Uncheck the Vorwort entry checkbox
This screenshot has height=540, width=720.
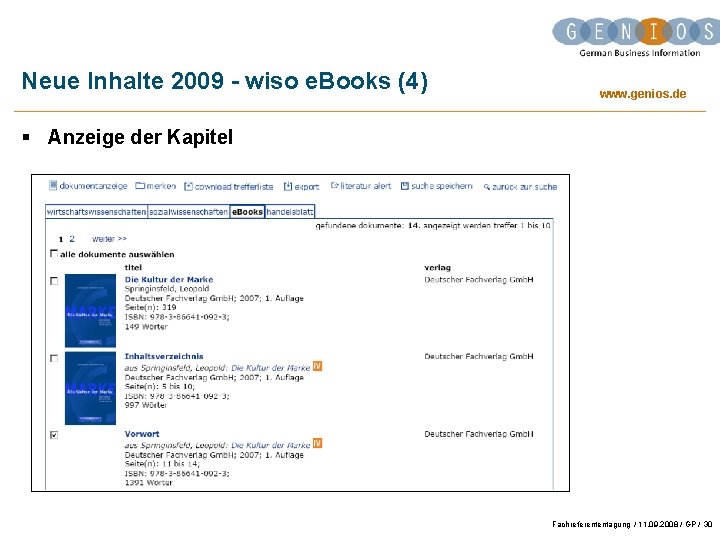point(54,435)
